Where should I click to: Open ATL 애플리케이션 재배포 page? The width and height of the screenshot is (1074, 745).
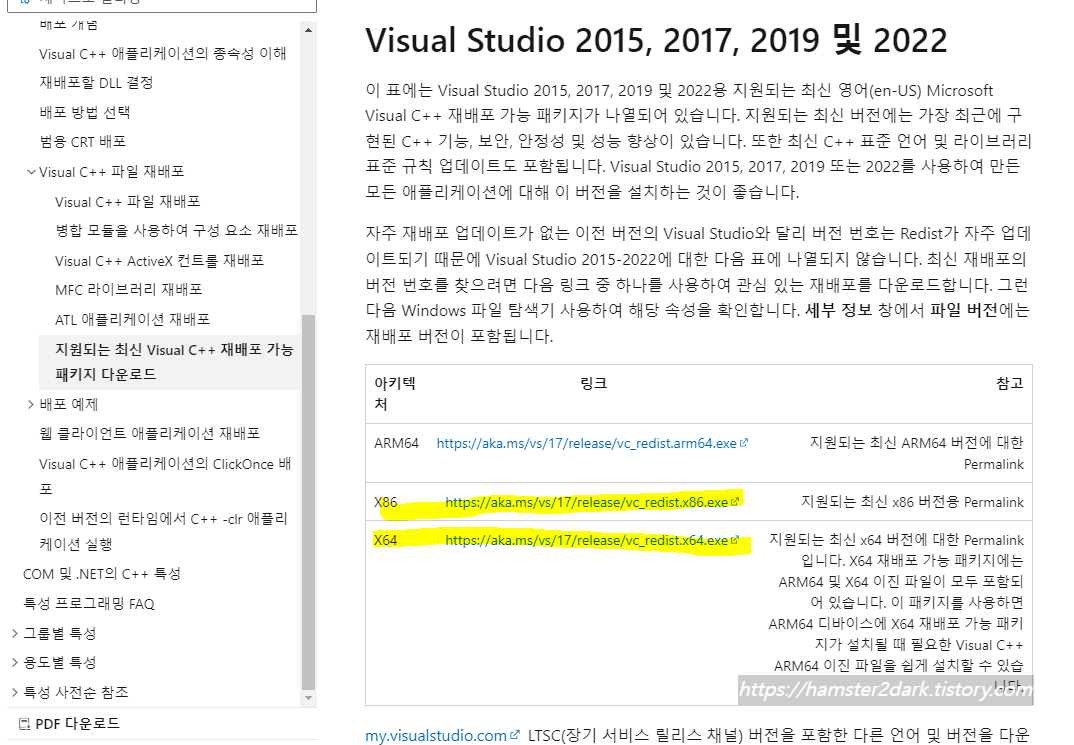[132, 320]
